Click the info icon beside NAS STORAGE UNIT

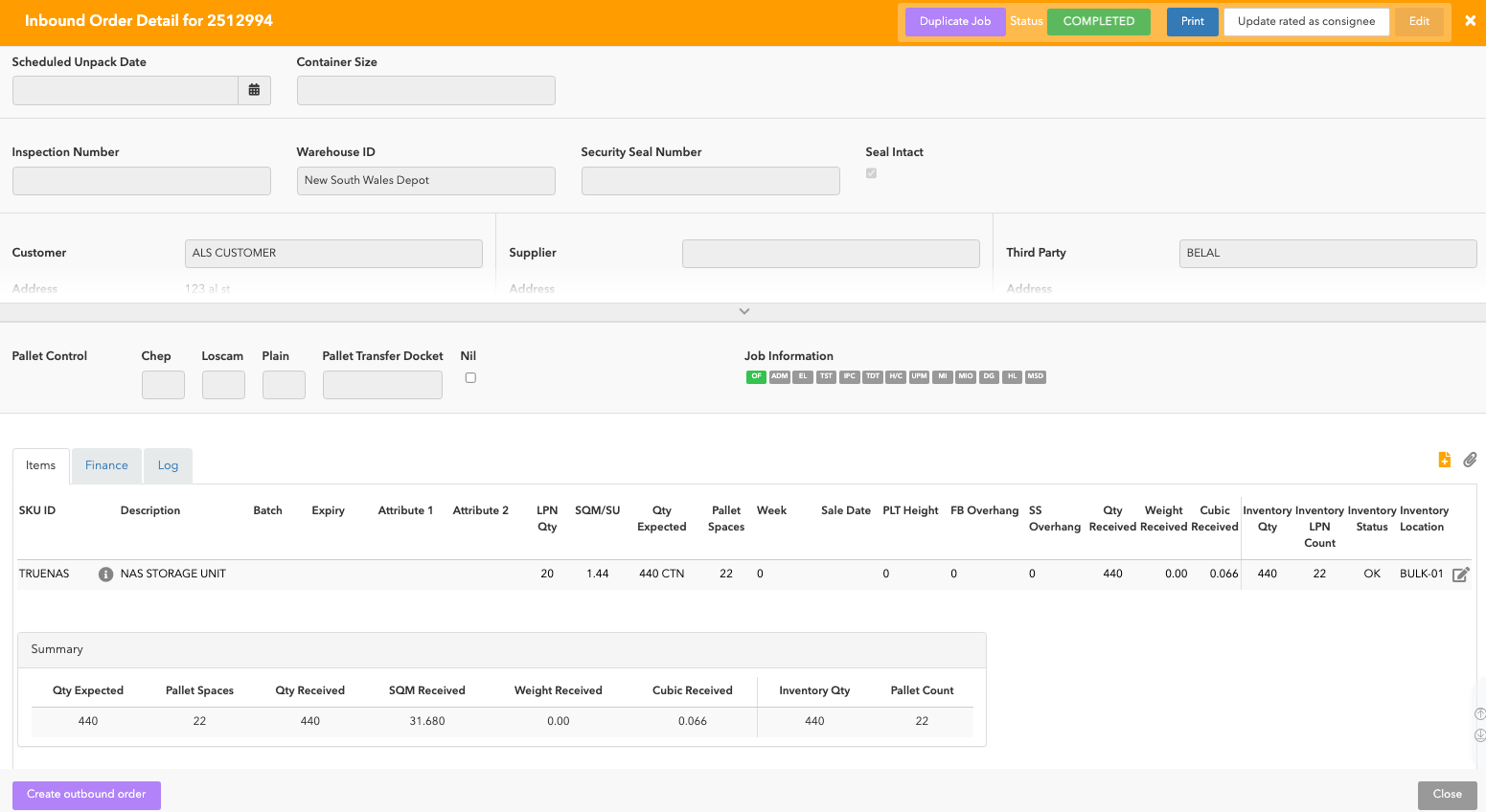pos(106,575)
